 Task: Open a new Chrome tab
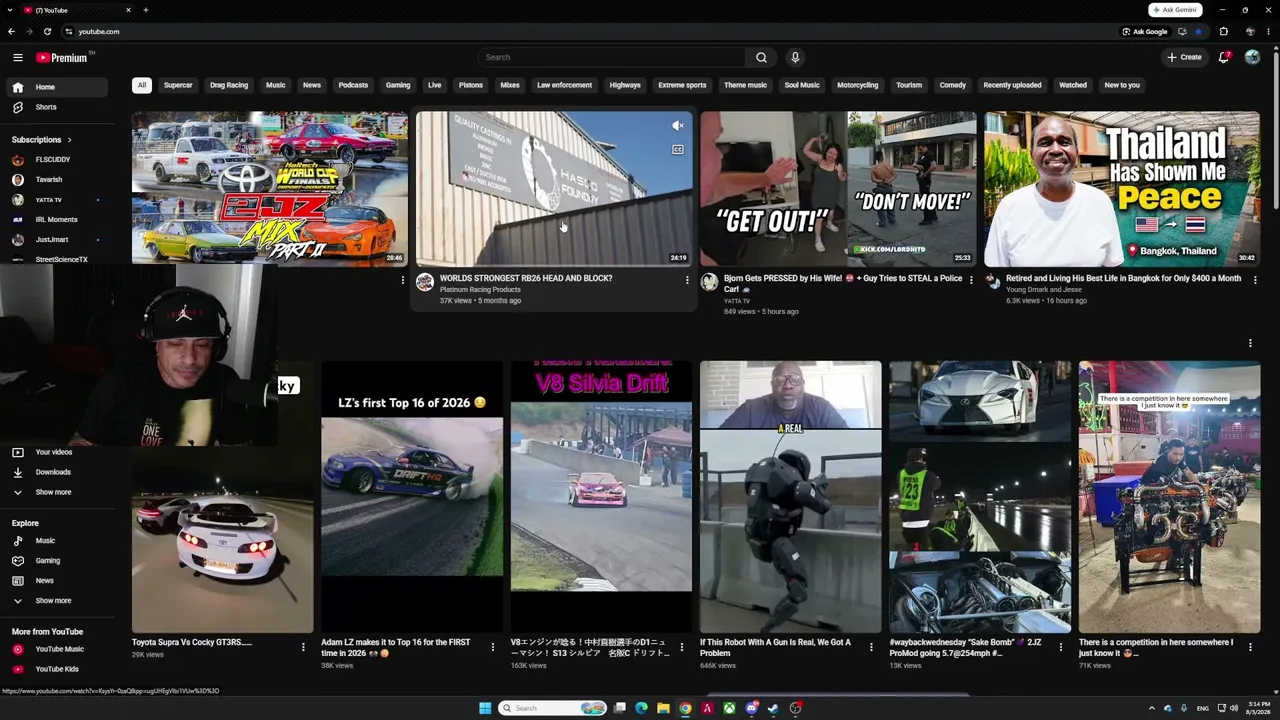coord(146,10)
